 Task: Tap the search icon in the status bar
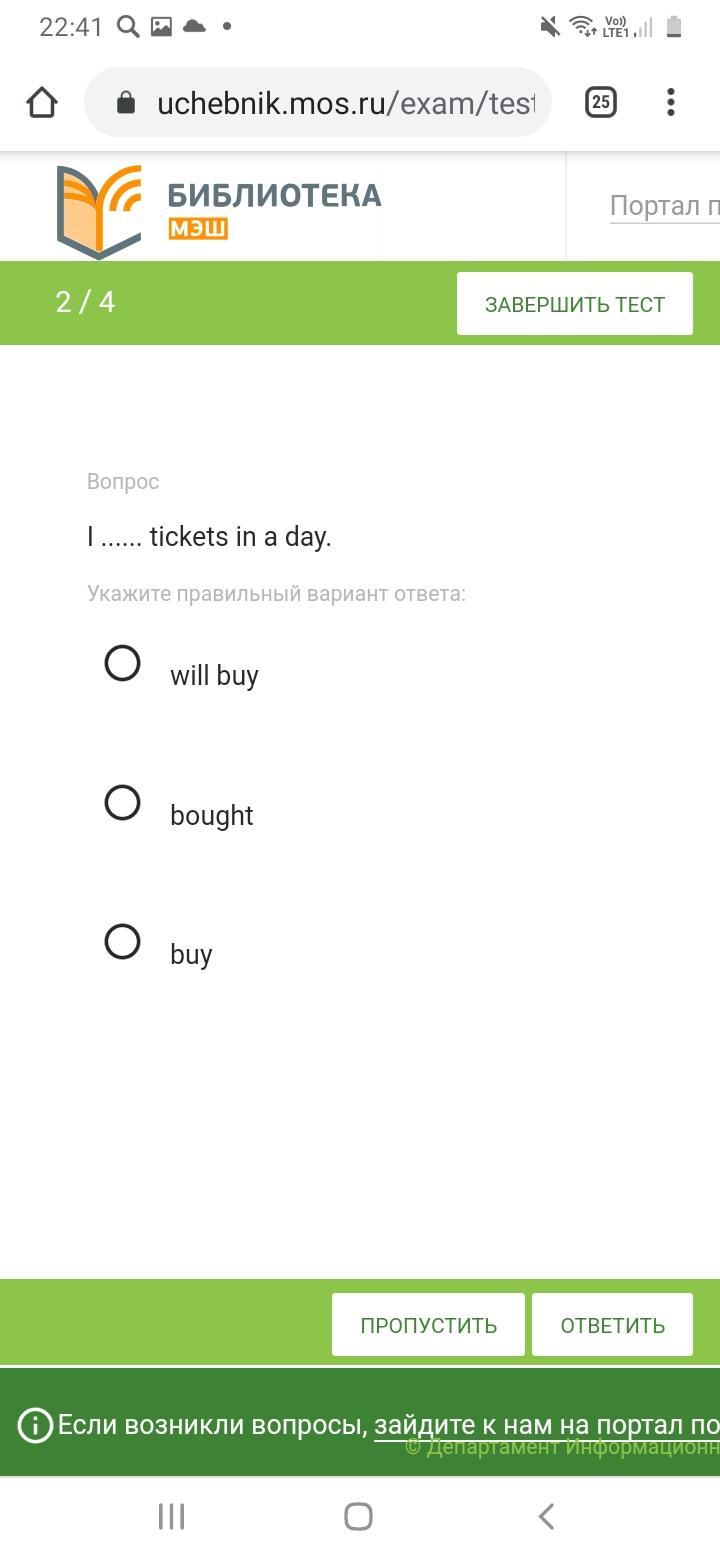click(128, 27)
